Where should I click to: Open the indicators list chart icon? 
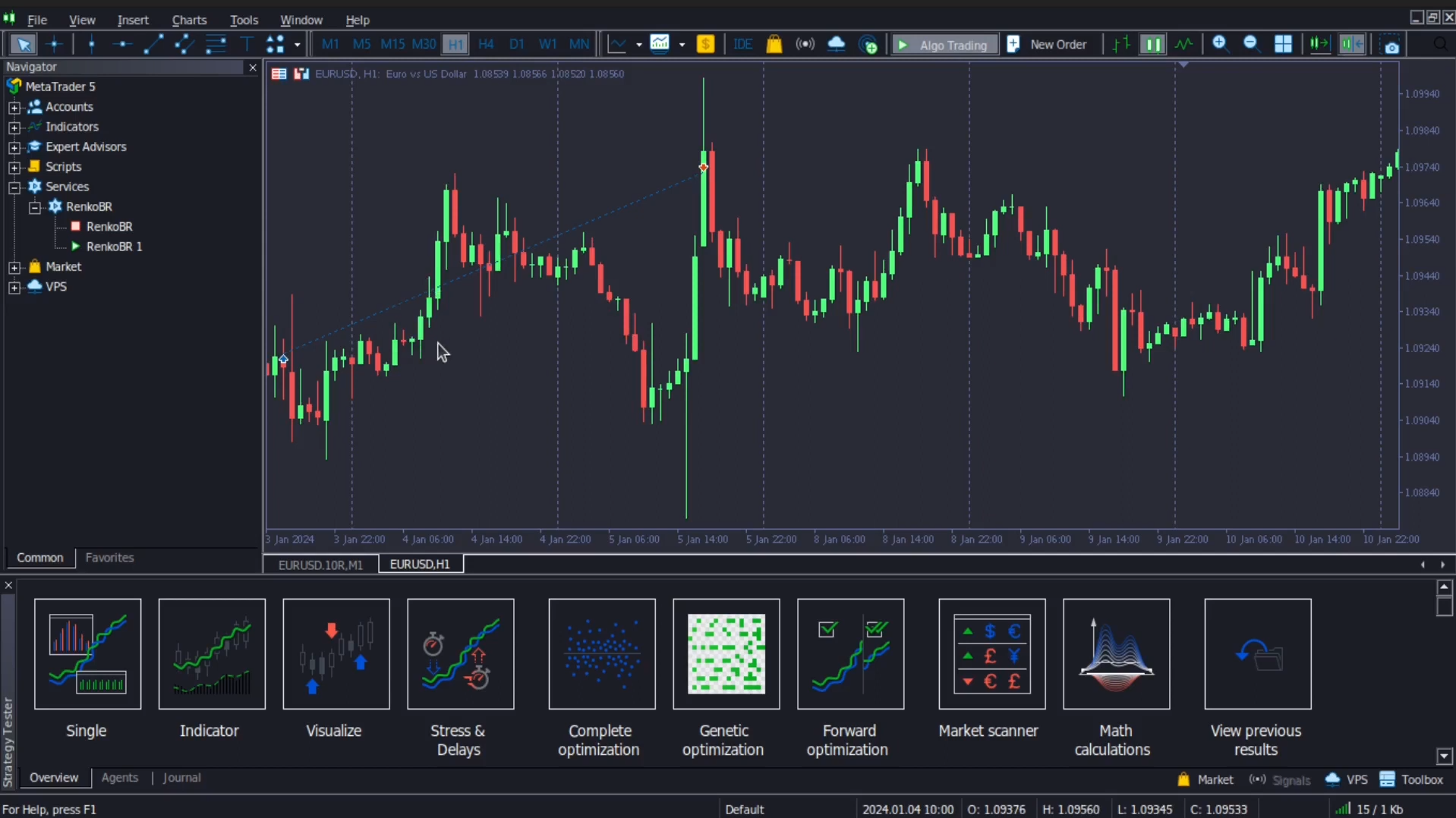660,44
